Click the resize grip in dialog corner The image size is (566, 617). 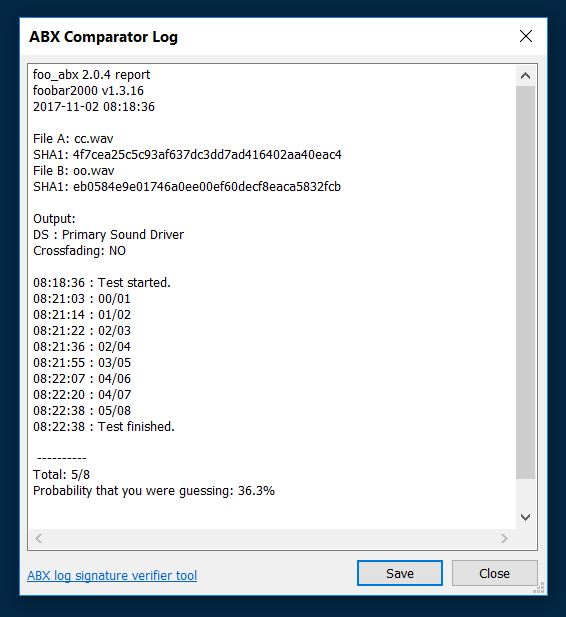539,587
